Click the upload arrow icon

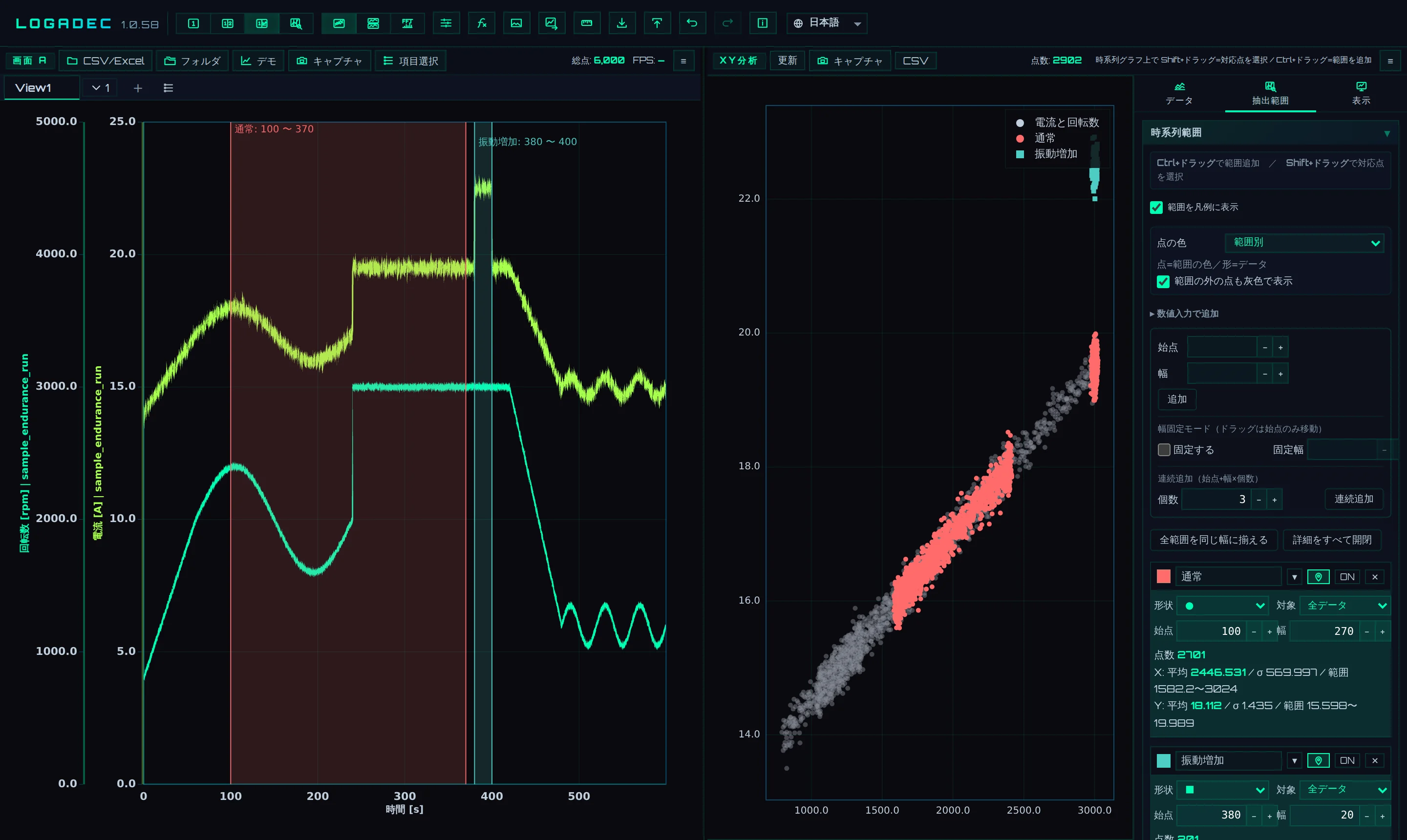click(657, 23)
